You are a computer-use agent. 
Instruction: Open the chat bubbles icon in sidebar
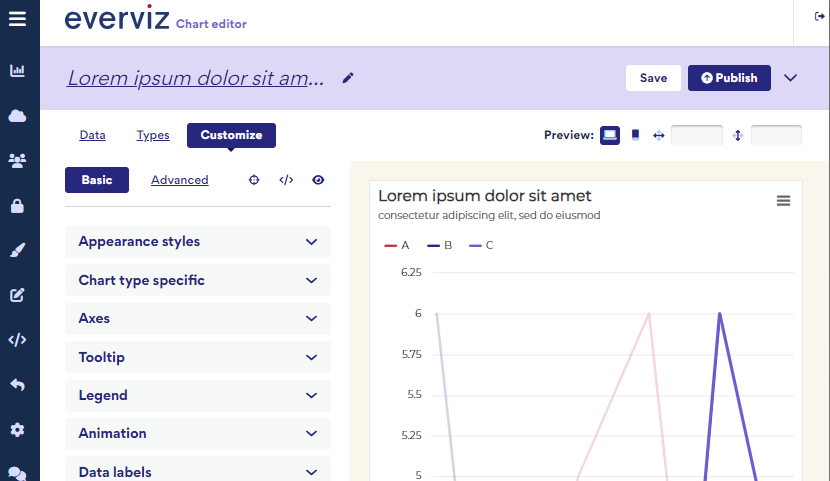pyautogui.click(x=17, y=474)
